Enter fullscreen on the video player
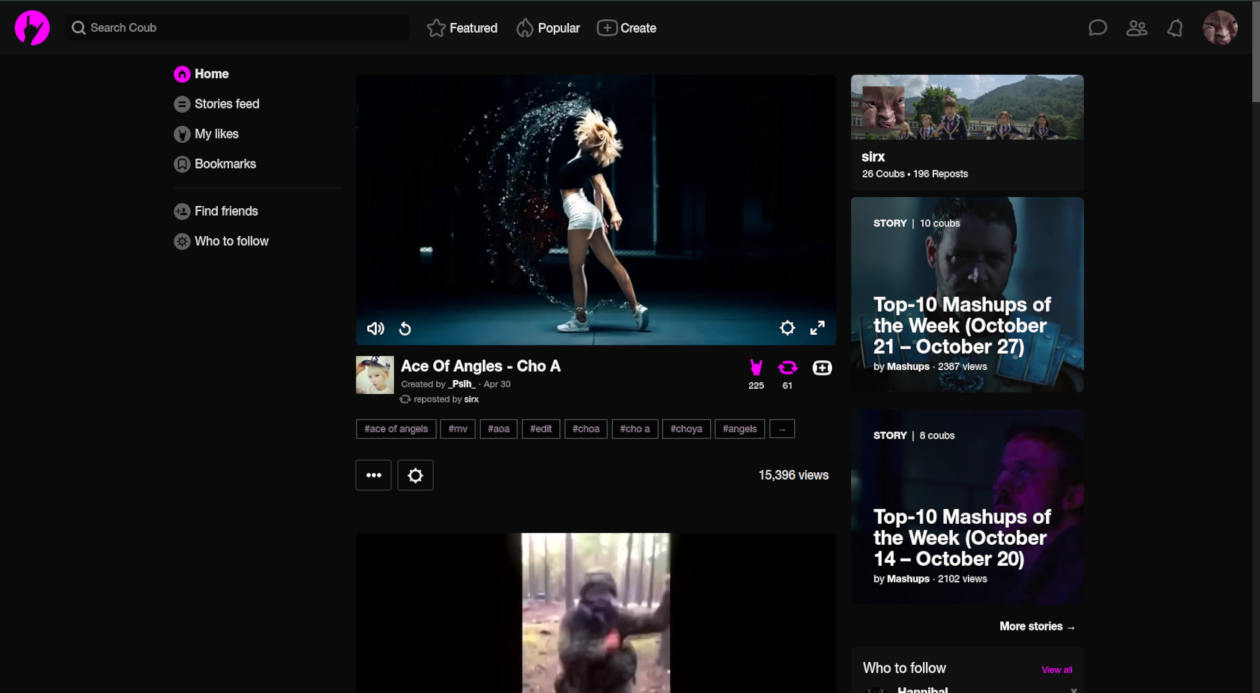This screenshot has height=693, width=1260. 817,328
